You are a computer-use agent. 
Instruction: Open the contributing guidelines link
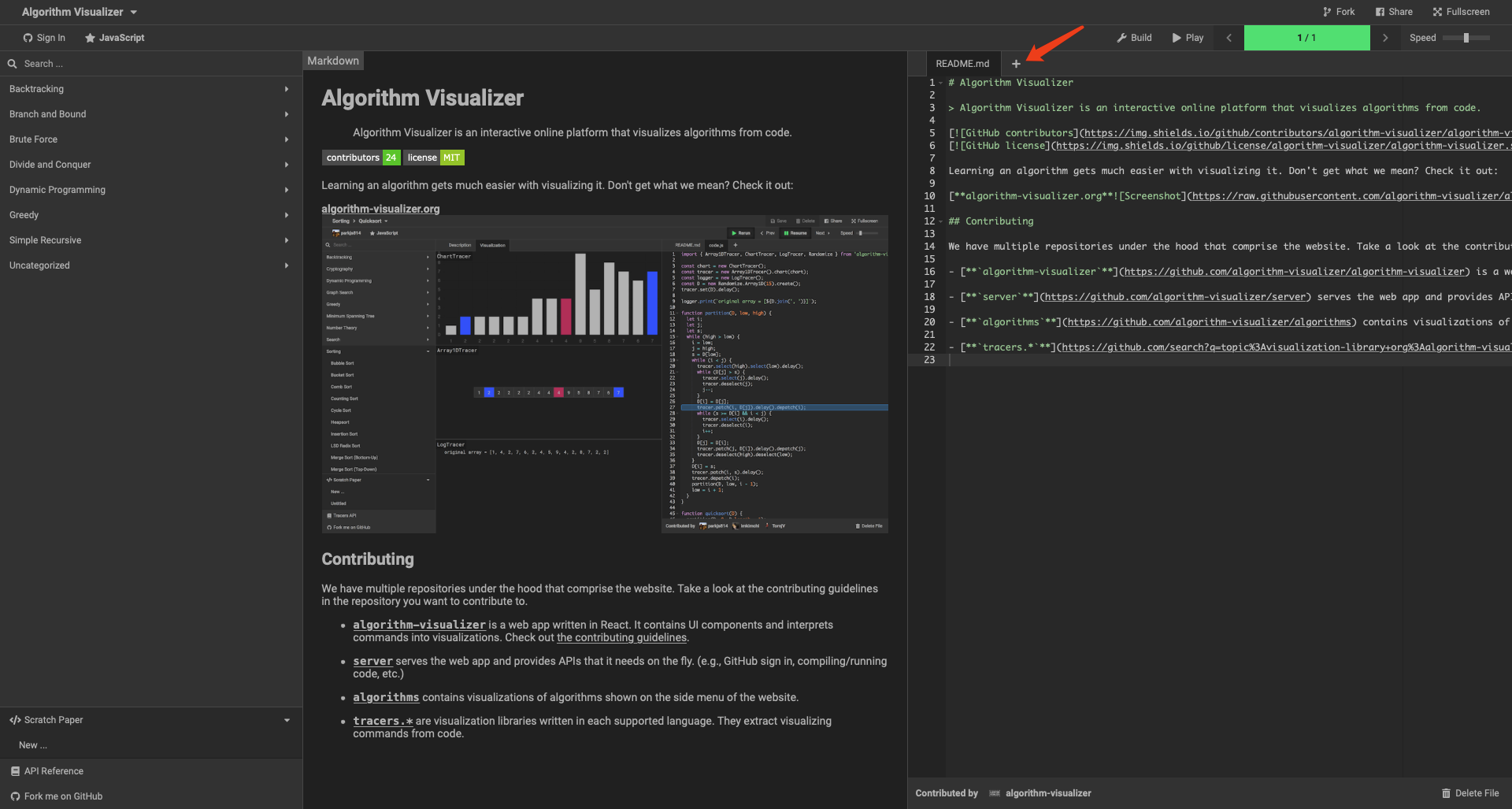click(622, 637)
